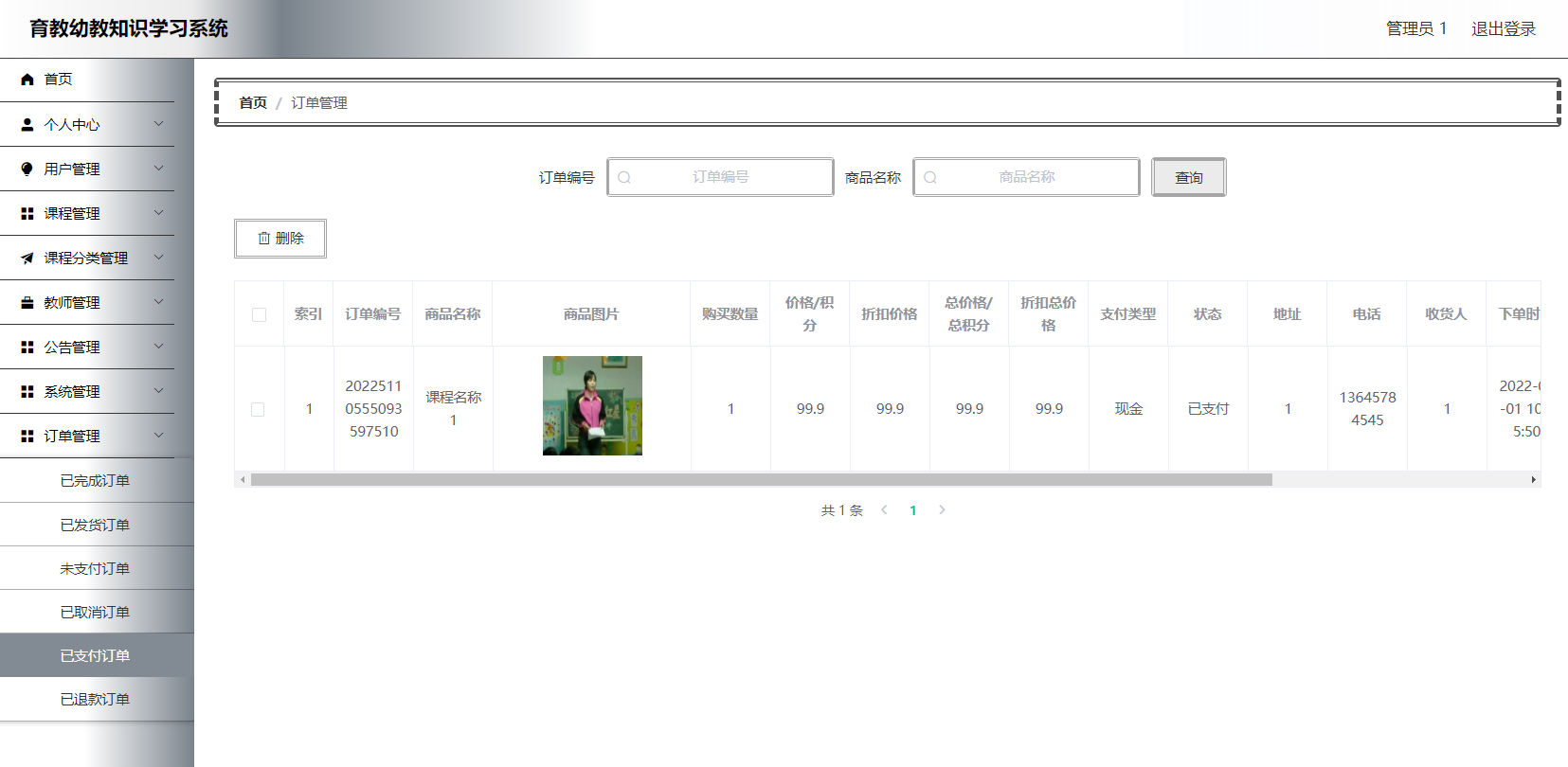The height and width of the screenshot is (767, 1568).
Task: Click the 删除 delete button
Action: [280, 239]
